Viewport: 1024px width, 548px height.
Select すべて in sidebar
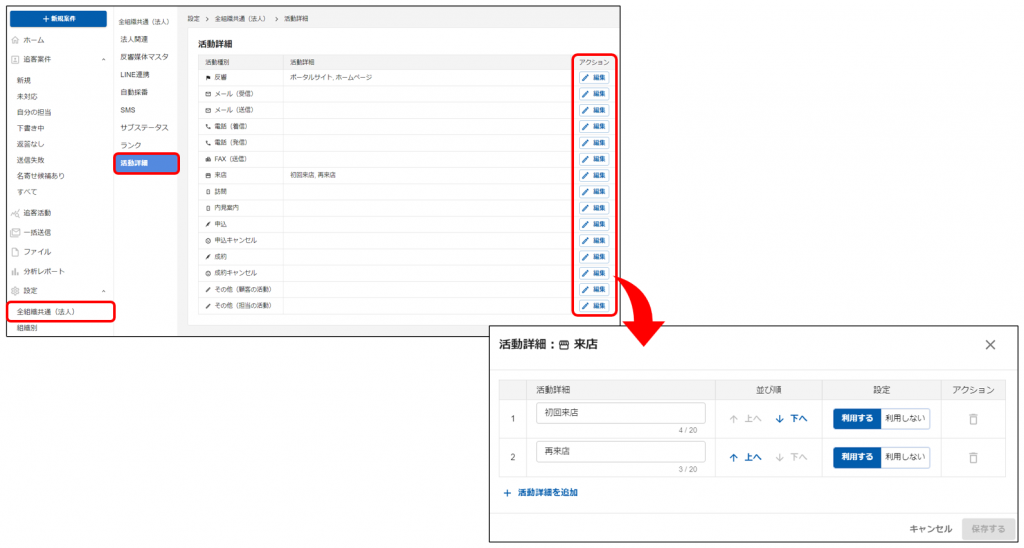coord(27,192)
